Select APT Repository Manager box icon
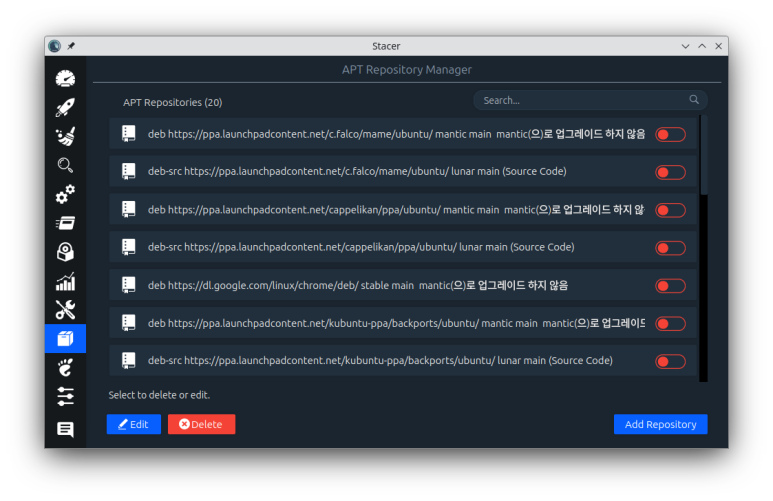The image size is (773, 501). coord(65,339)
